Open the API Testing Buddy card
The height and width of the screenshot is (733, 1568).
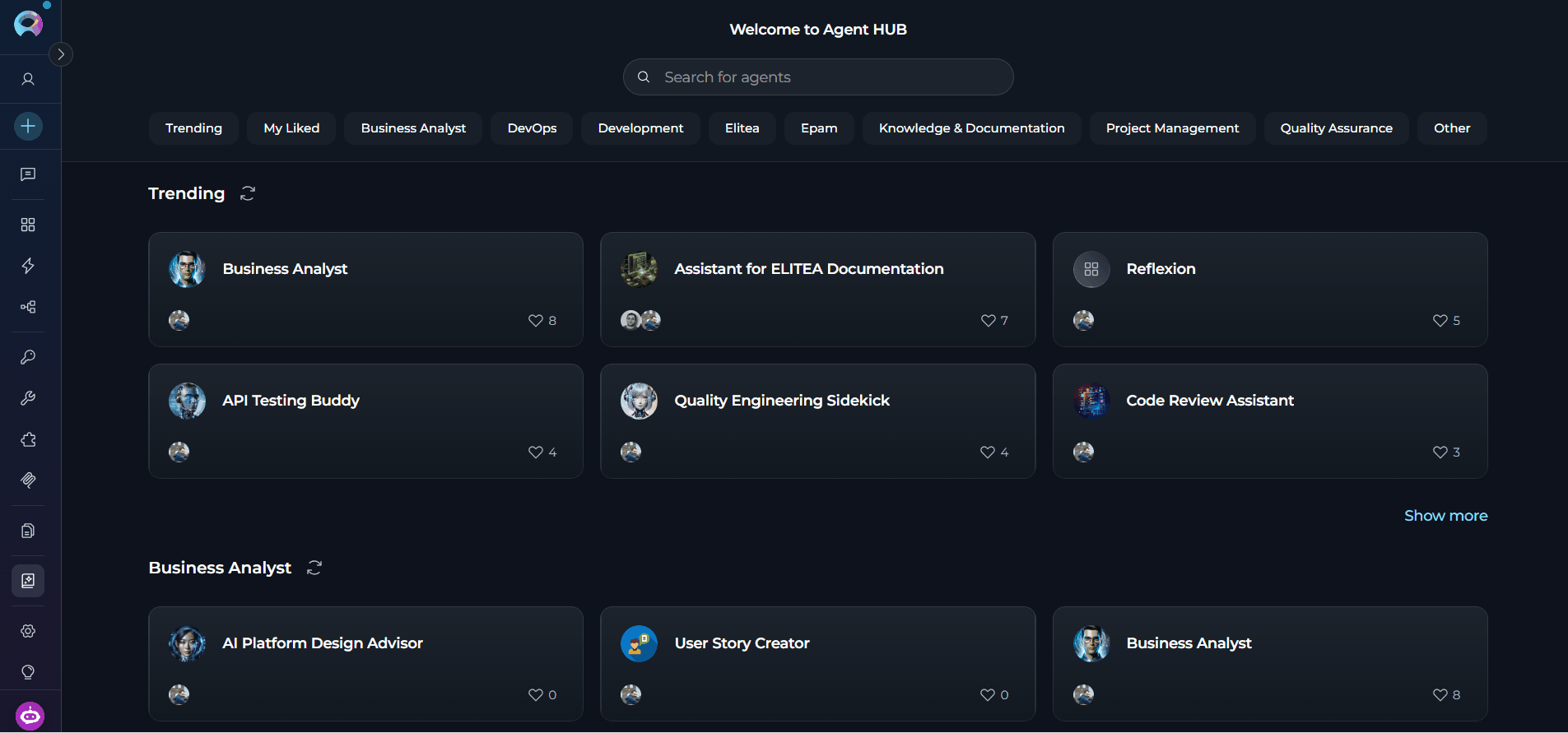pos(365,421)
